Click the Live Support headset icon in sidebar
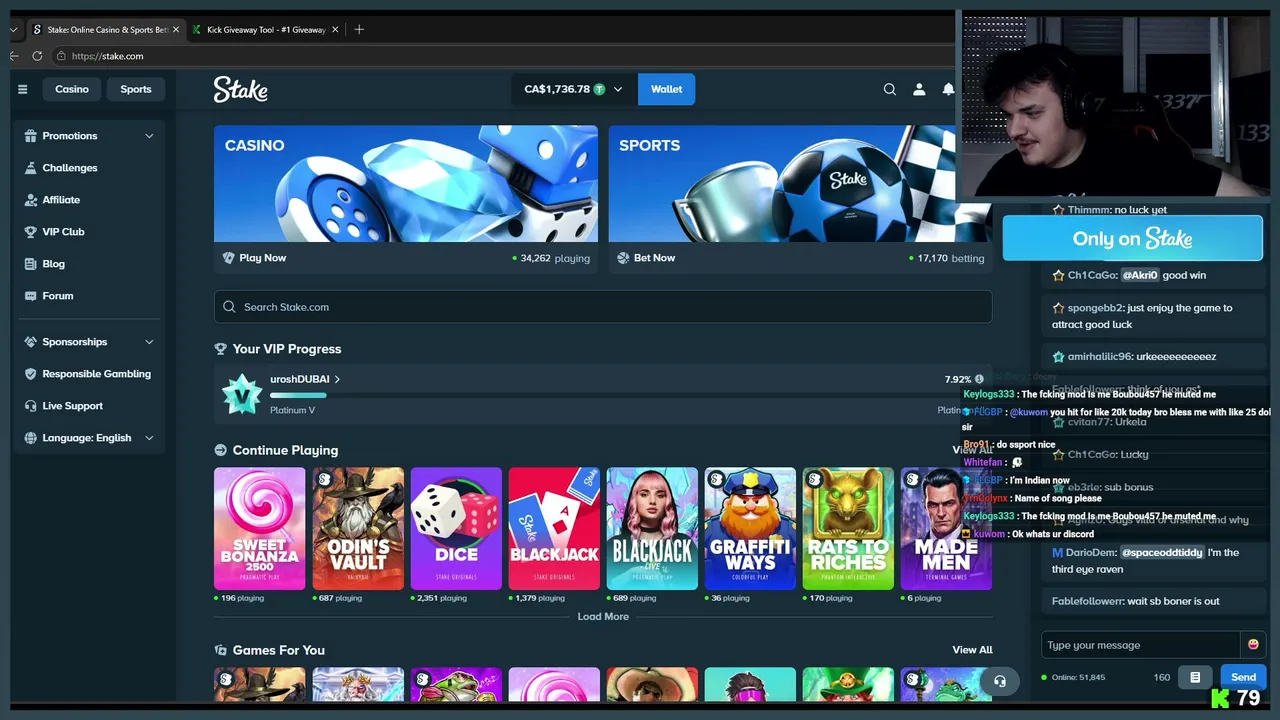Screen dimensions: 1280x720 point(30,406)
